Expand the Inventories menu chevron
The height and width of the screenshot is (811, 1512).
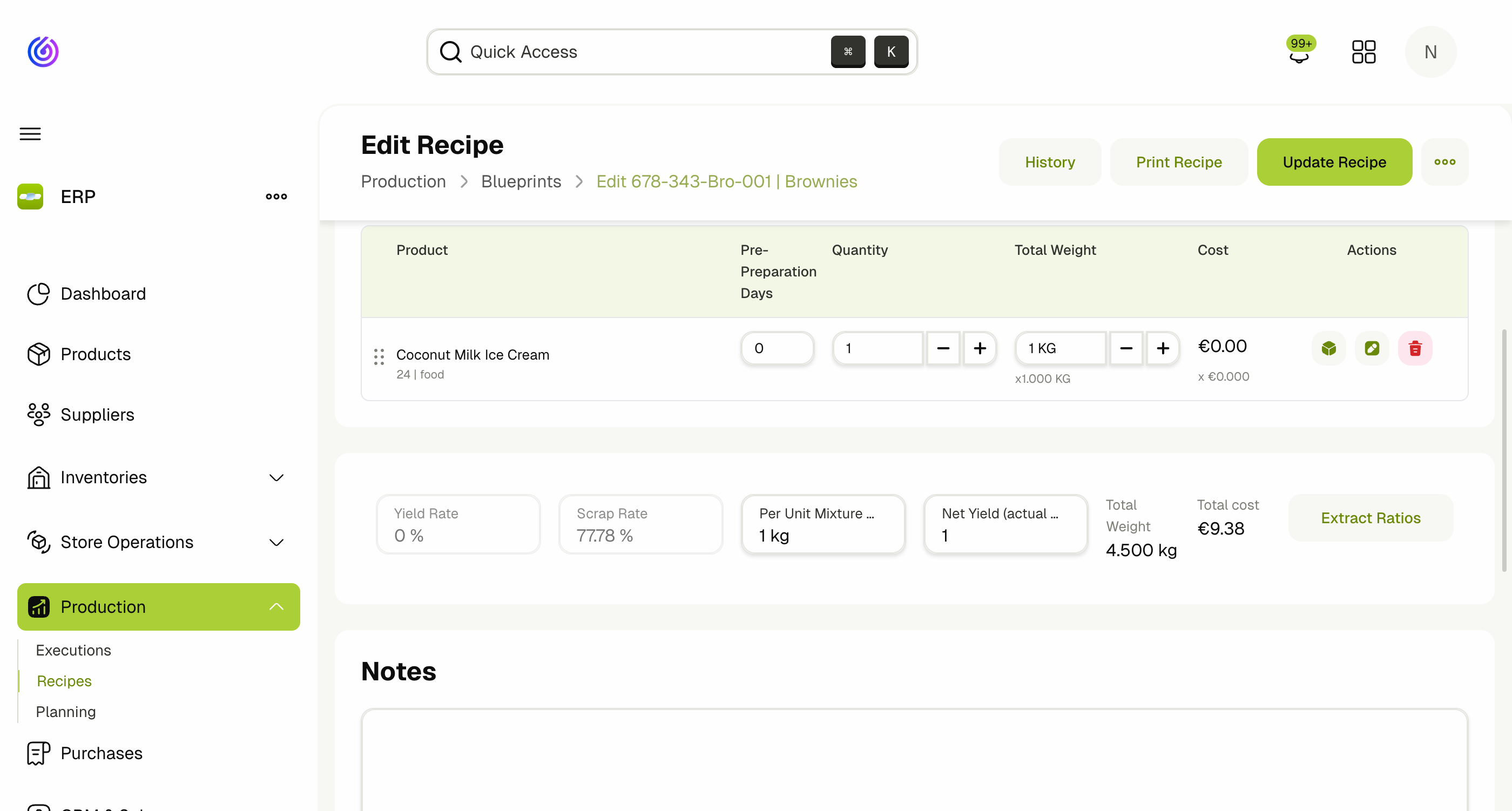click(276, 478)
